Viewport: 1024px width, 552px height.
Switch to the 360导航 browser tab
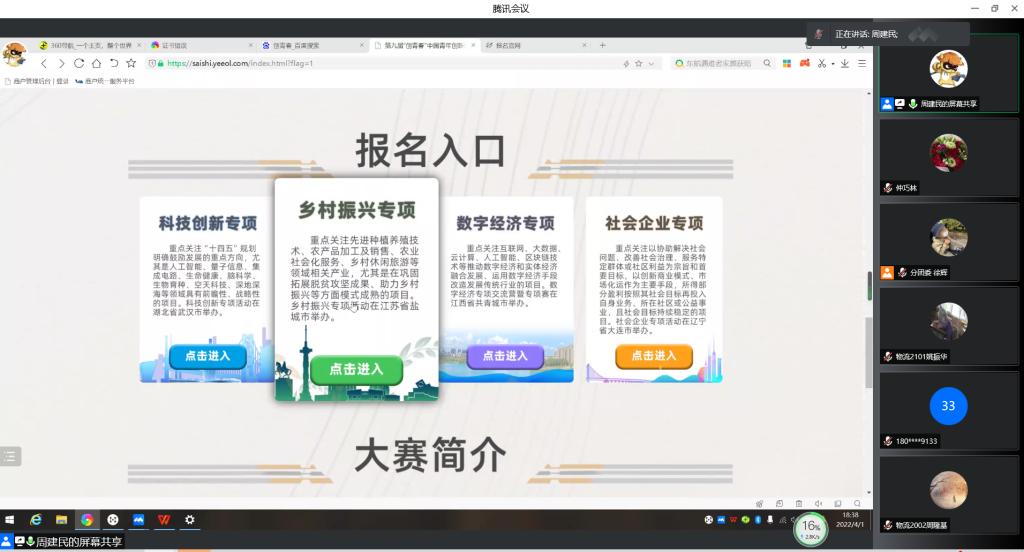click(90, 45)
